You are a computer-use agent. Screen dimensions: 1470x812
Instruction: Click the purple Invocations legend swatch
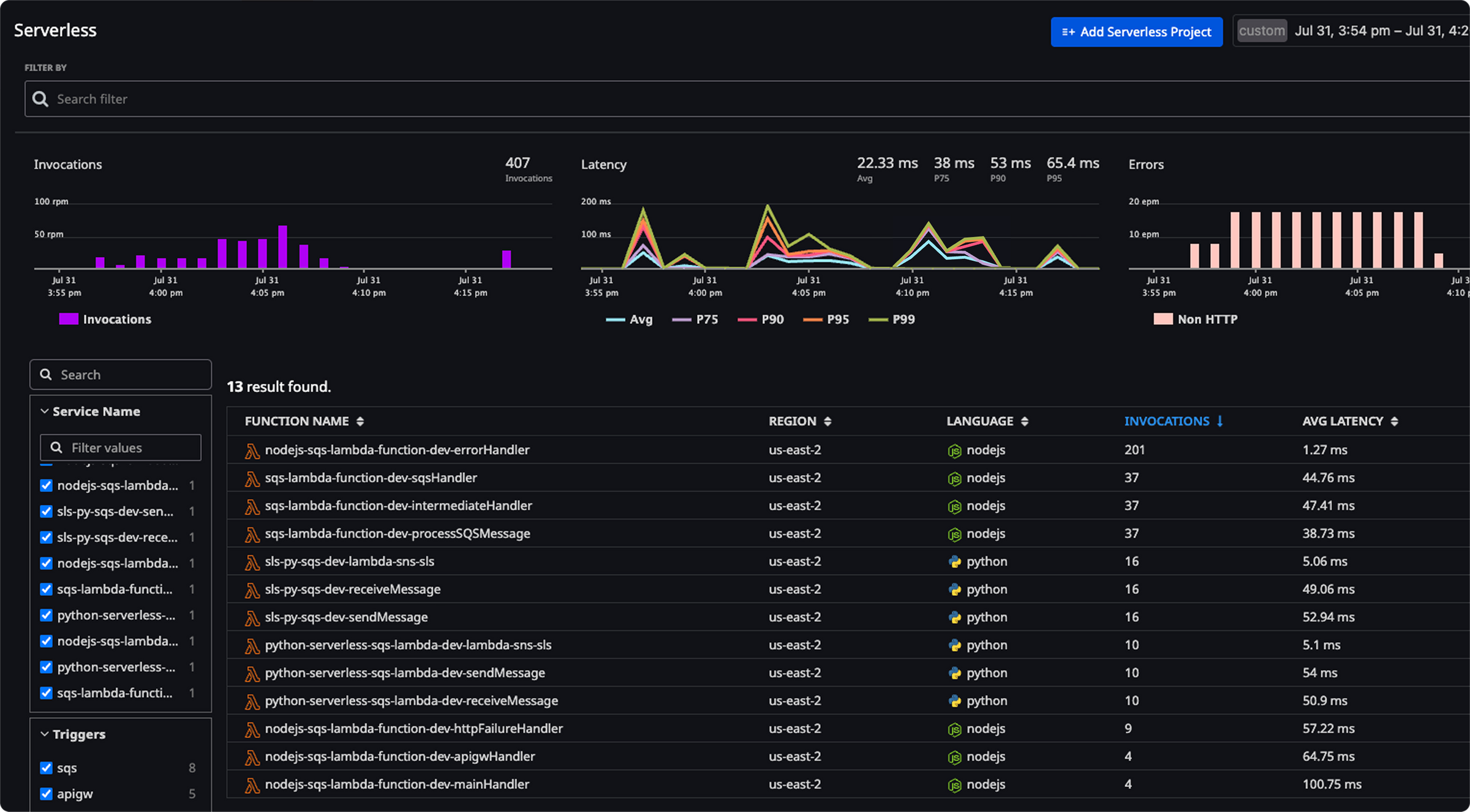pyautogui.click(x=68, y=318)
